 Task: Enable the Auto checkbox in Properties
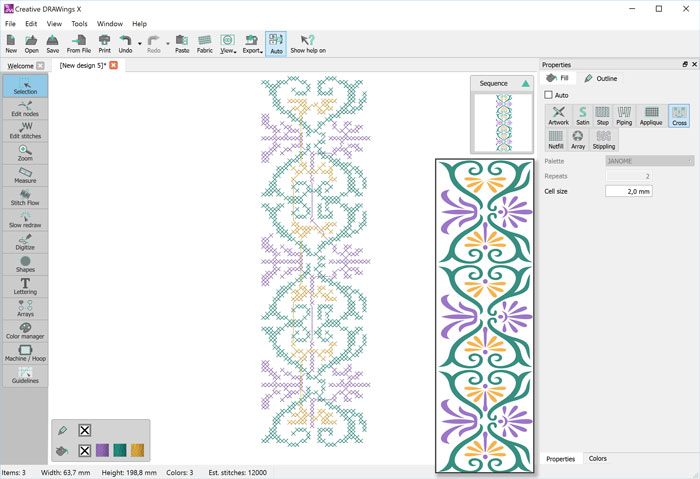pyautogui.click(x=548, y=95)
